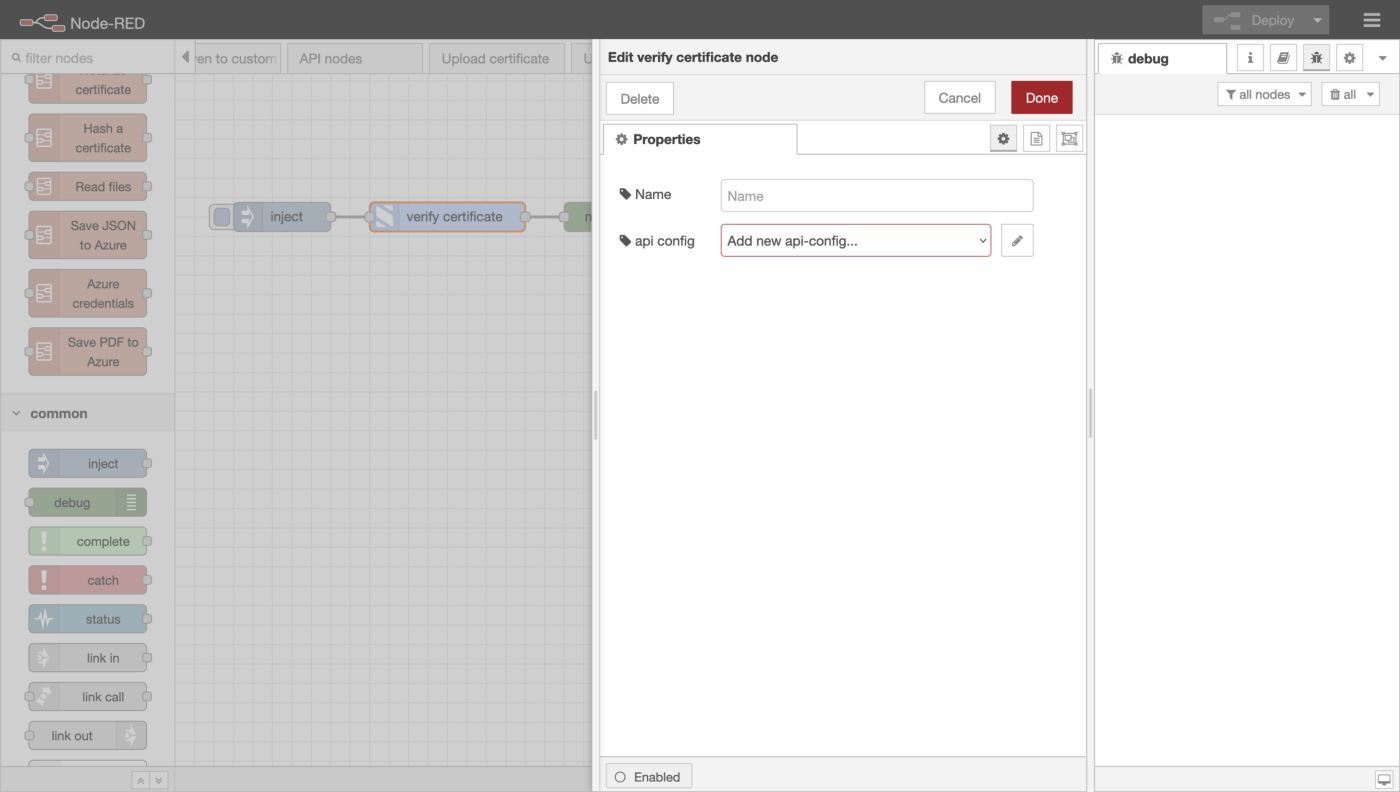Screen dimensions: 1400x792
Task: Click the inject node trigger button
Action: 222,217
